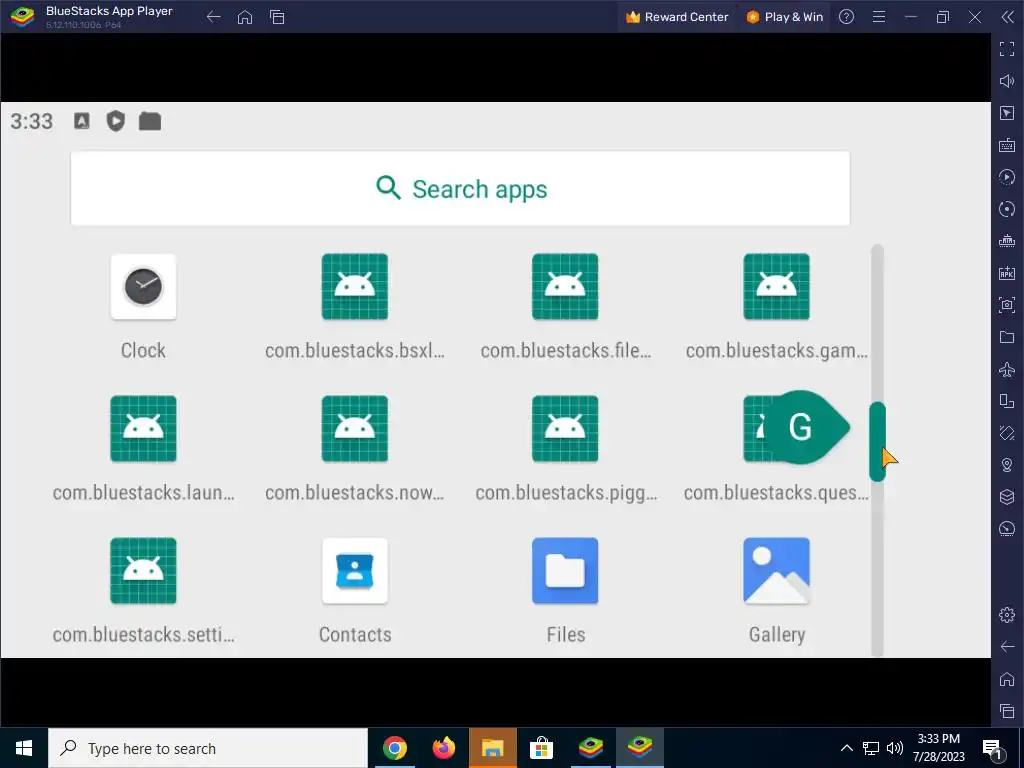The image size is (1024, 768).
Task: Click the Search apps field
Action: (460, 189)
